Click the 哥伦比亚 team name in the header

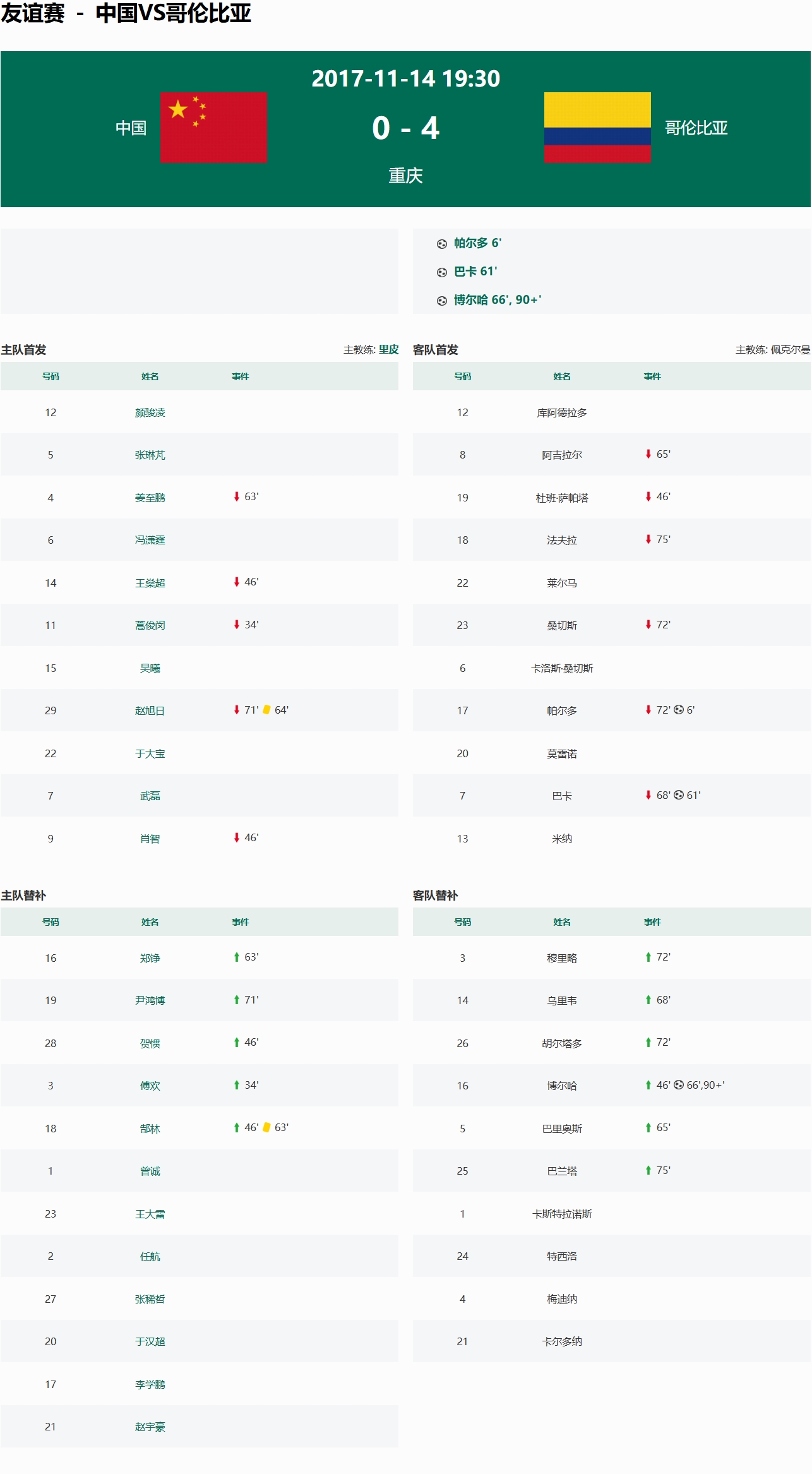(696, 128)
